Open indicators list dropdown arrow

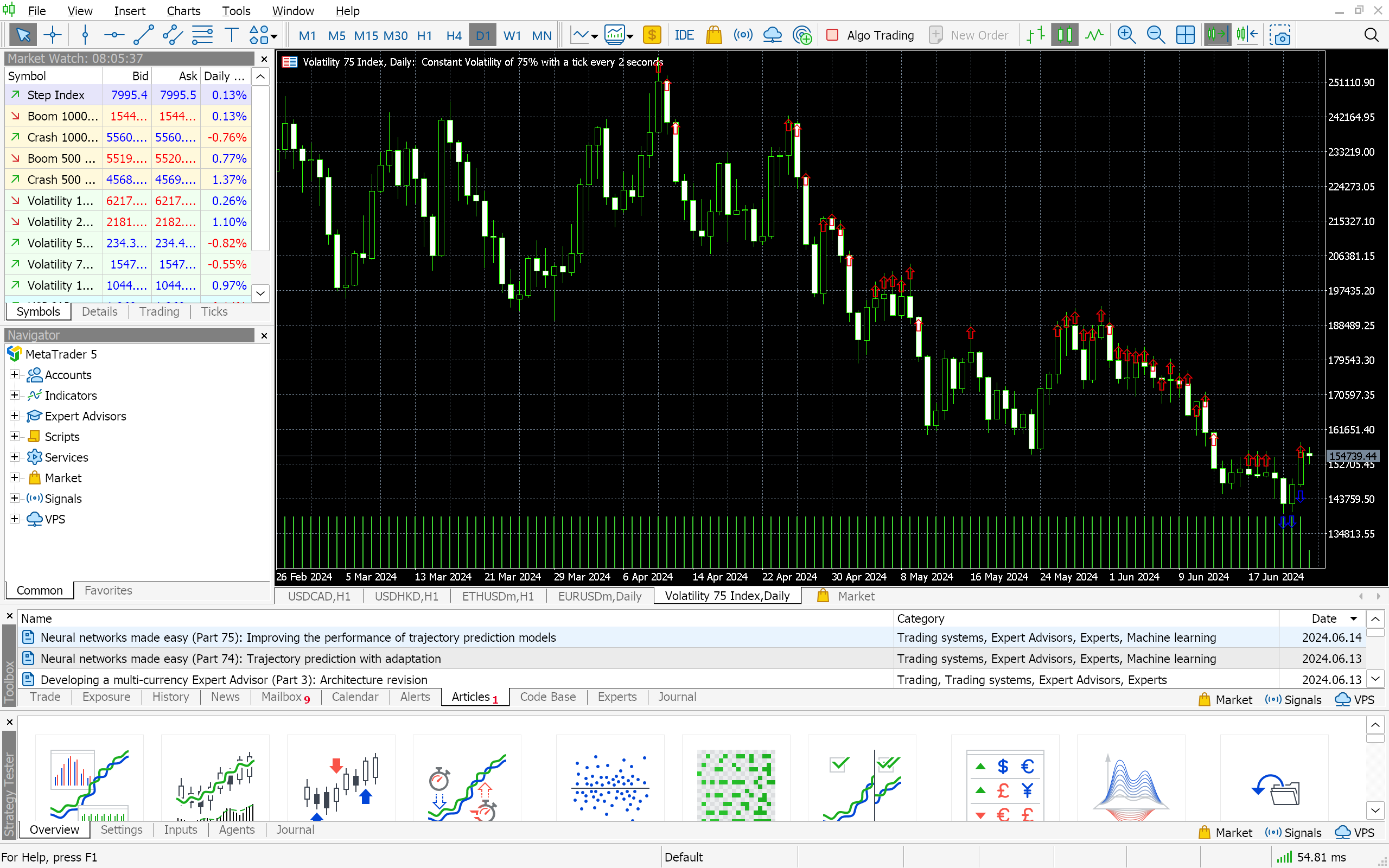coord(629,36)
